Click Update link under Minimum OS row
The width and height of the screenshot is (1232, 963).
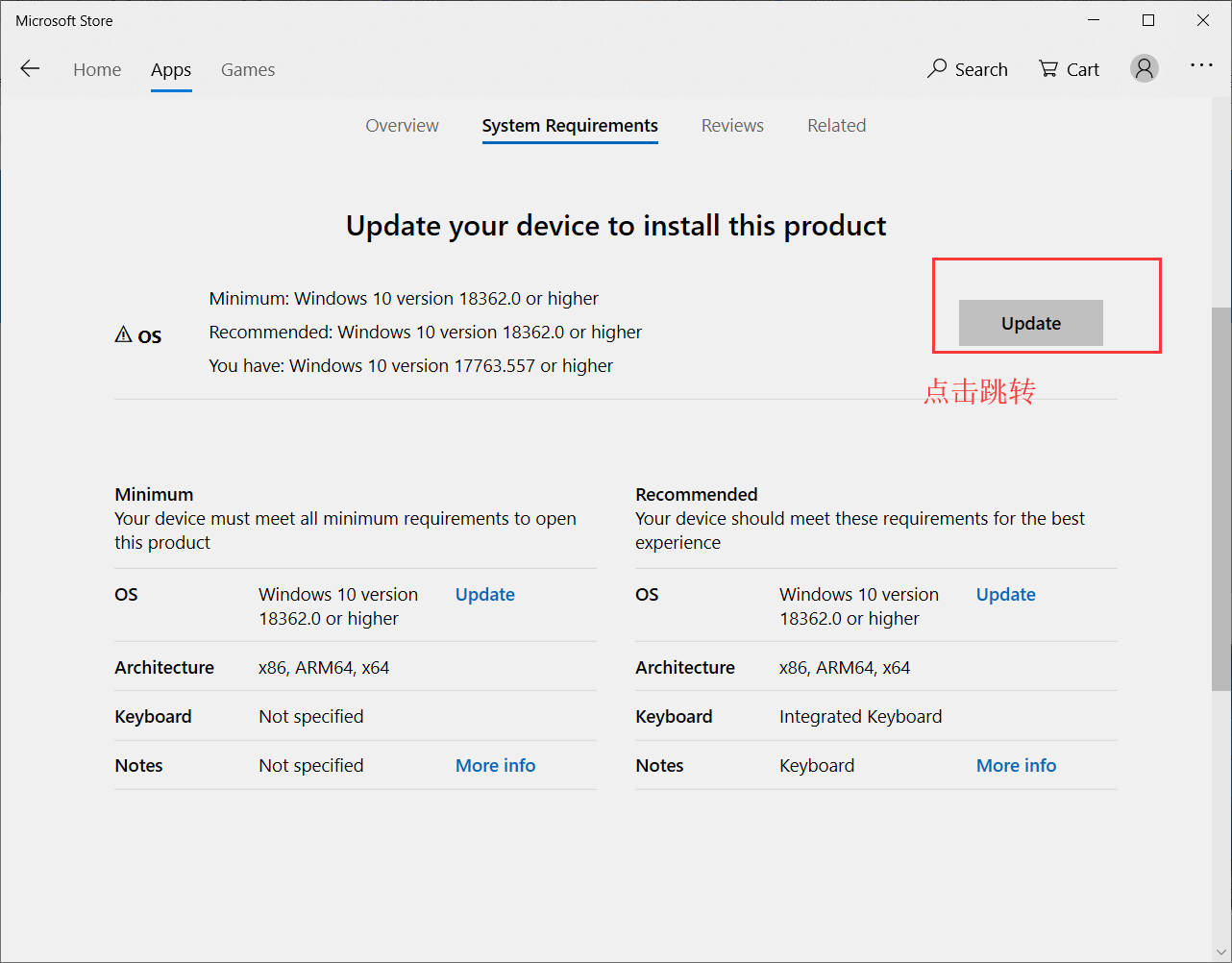[x=484, y=594]
